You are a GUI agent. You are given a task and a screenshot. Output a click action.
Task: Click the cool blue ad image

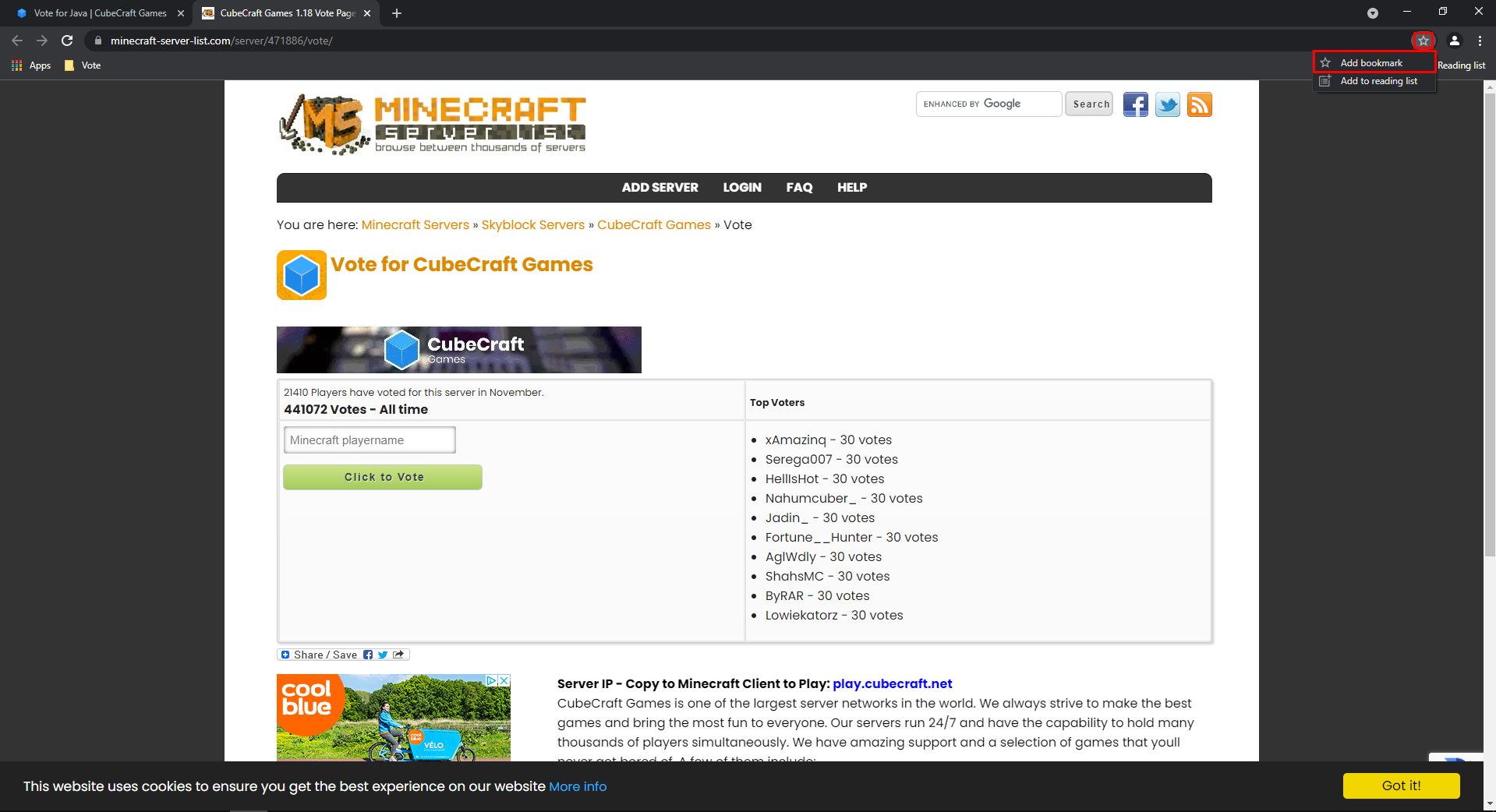click(394, 718)
